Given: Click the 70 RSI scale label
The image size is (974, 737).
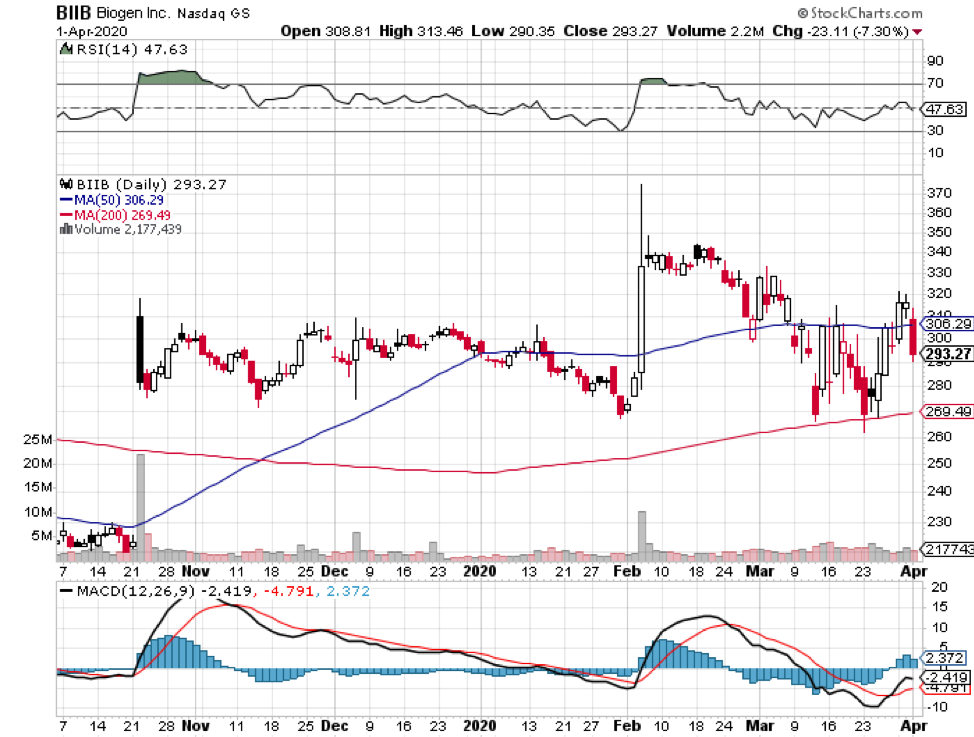Looking at the screenshot, I should (x=935, y=83).
